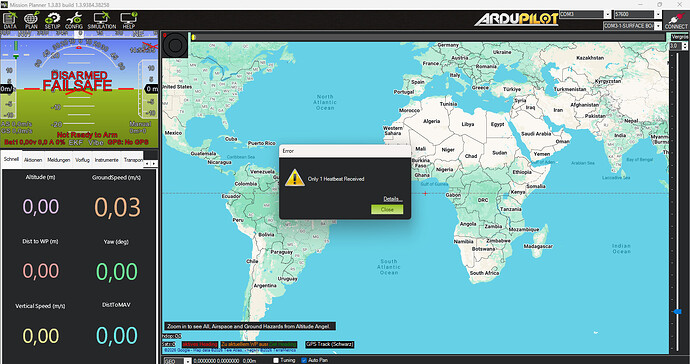690x364 pixels.
Task: Click the HUD compass heading strip
Action: point(79,34)
